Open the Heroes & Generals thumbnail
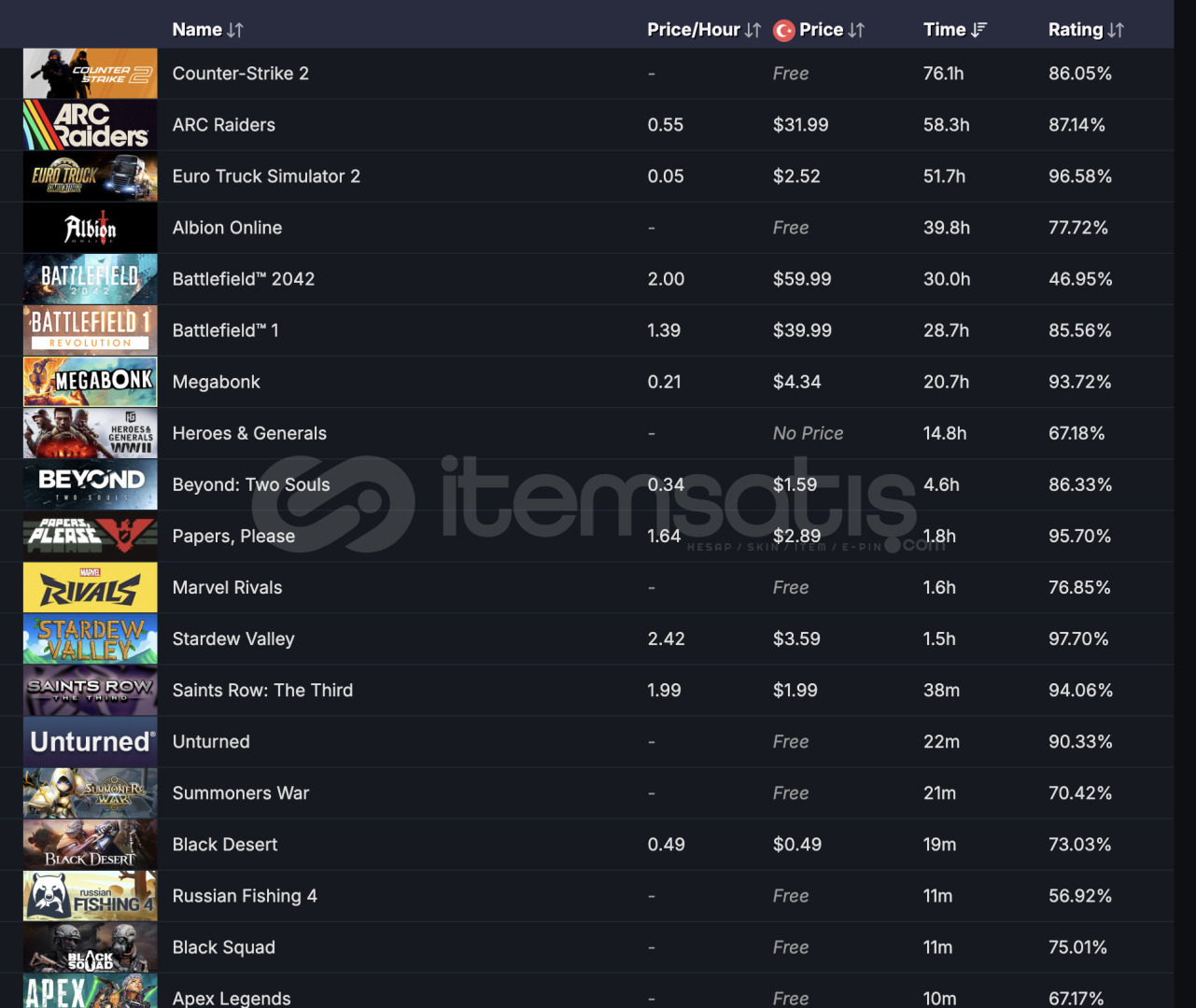 click(x=91, y=433)
